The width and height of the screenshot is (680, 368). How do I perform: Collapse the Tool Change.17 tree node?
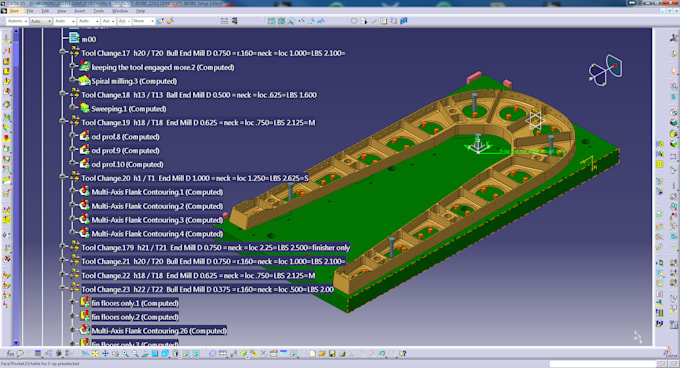pos(63,52)
